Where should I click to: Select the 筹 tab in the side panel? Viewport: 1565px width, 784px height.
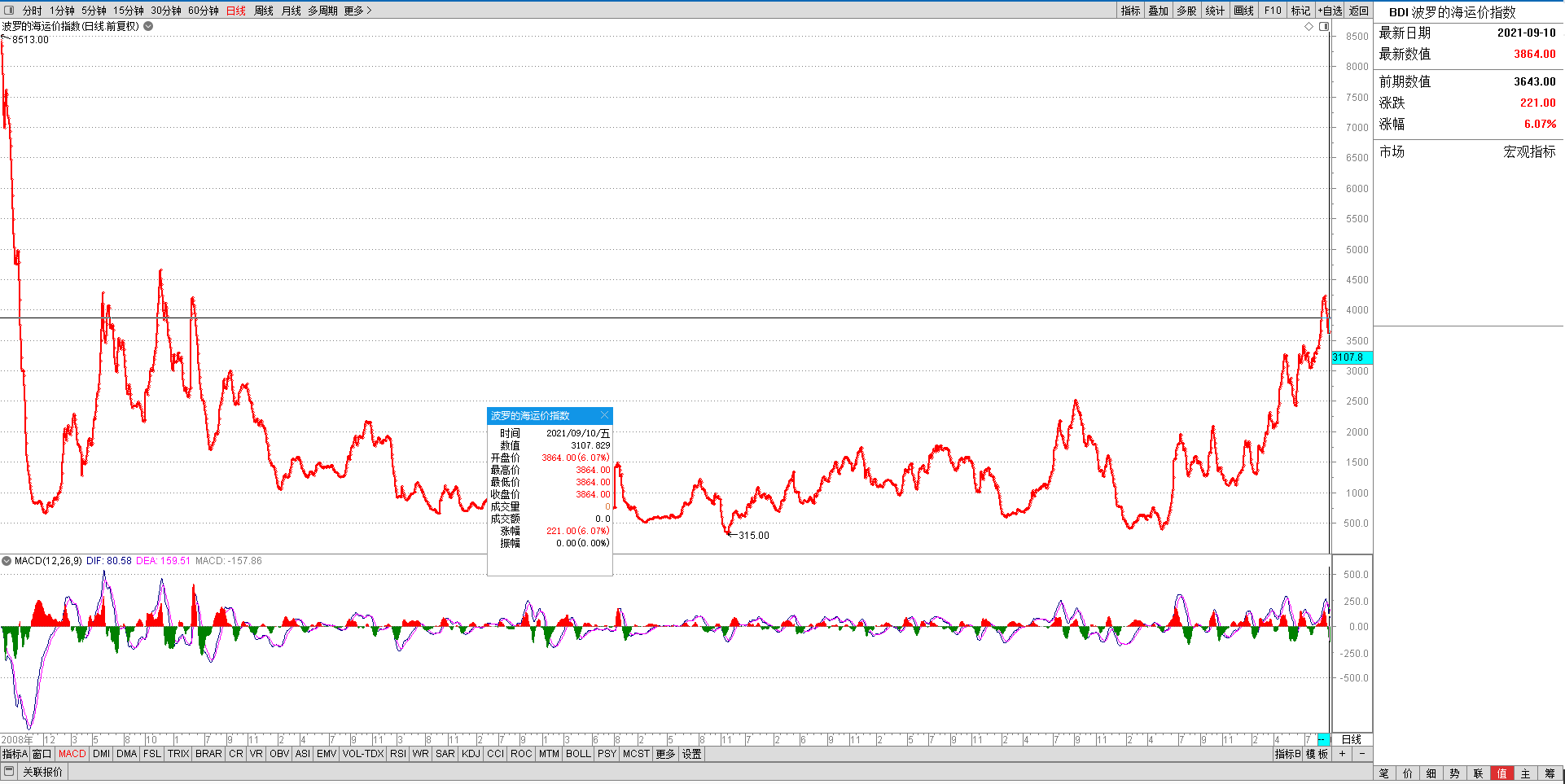[x=1550, y=773]
